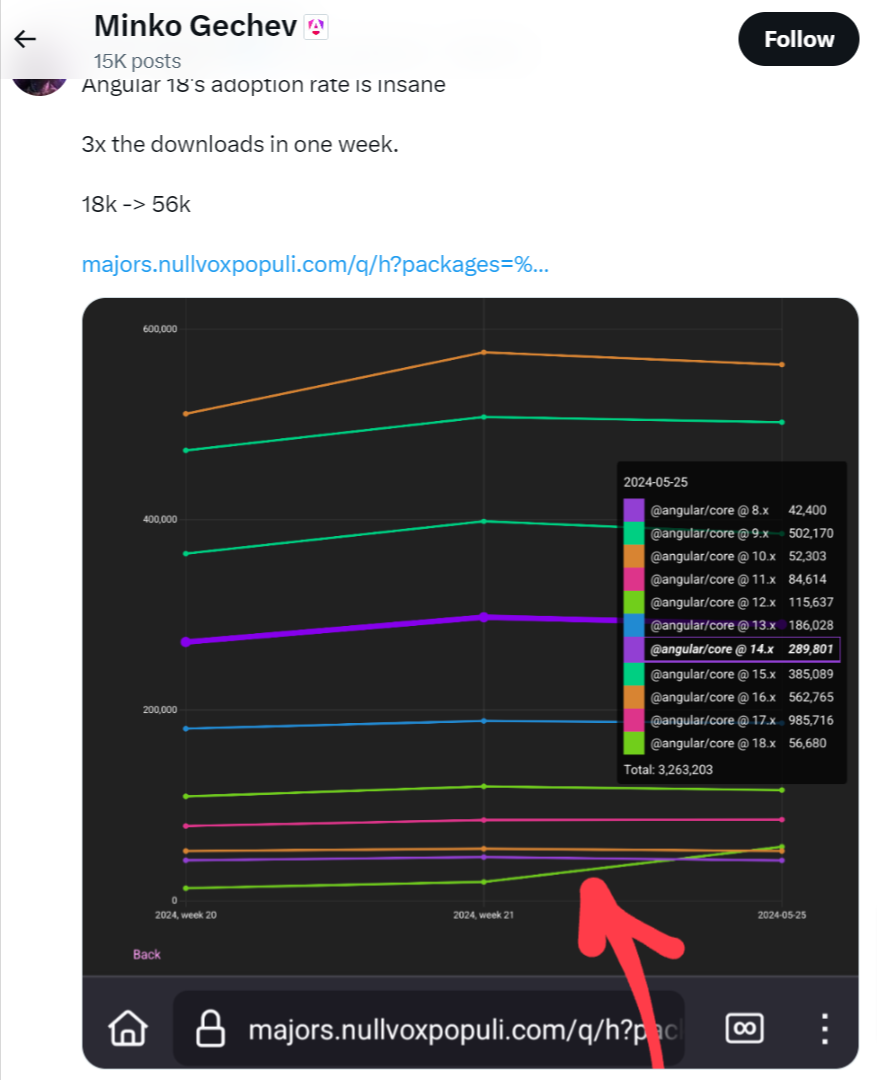The height and width of the screenshot is (1080, 877).
Task: Open the three-dot browser menu
Action: coord(824,1027)
